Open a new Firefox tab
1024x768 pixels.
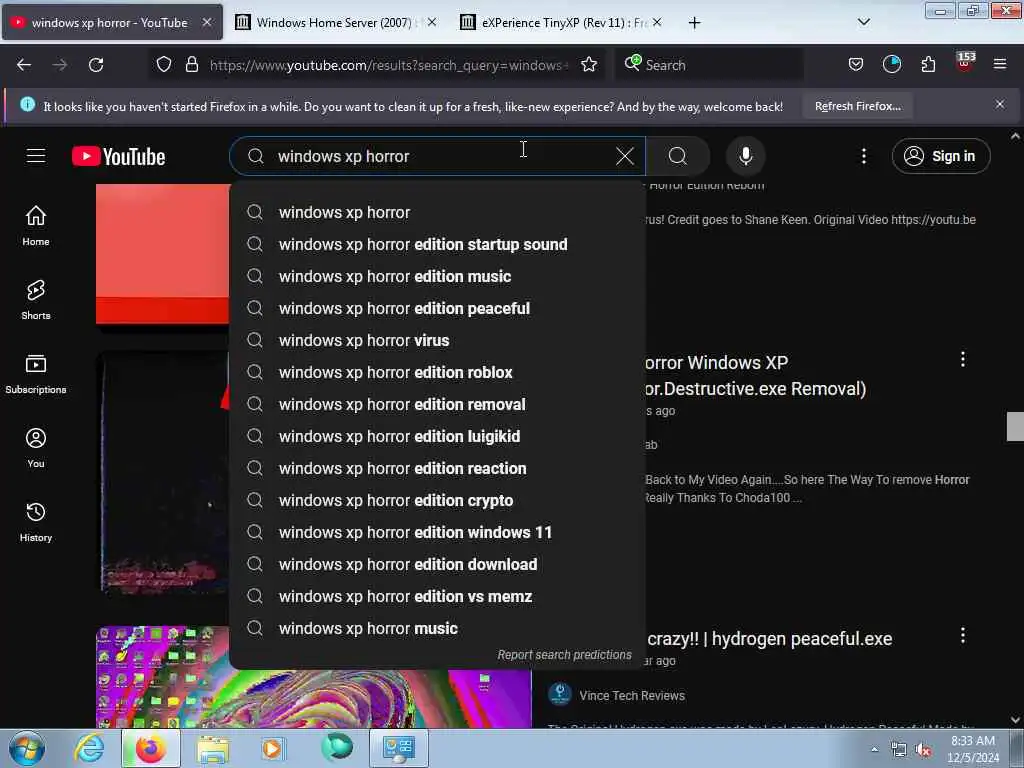click(694, 23)
